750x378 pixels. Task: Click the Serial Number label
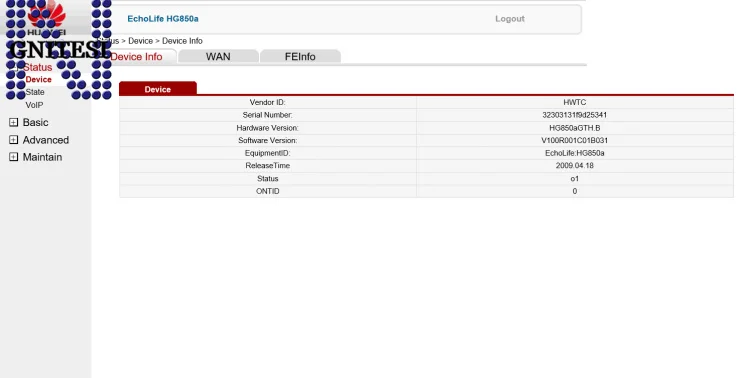tap(267, 115)
